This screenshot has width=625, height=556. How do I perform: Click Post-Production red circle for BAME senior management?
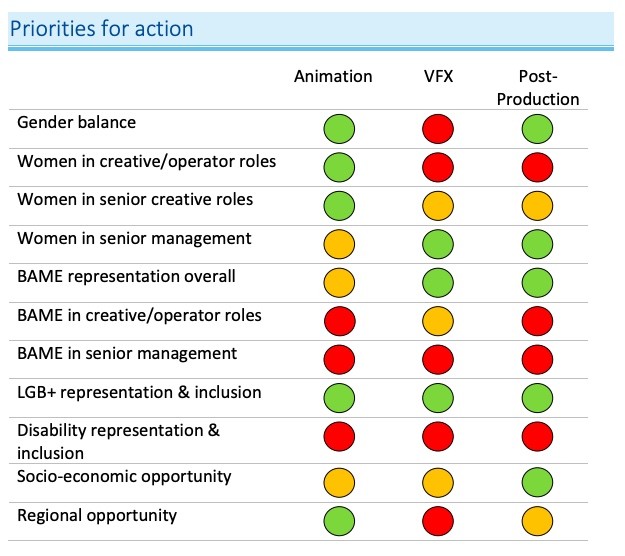pos(537,360)
